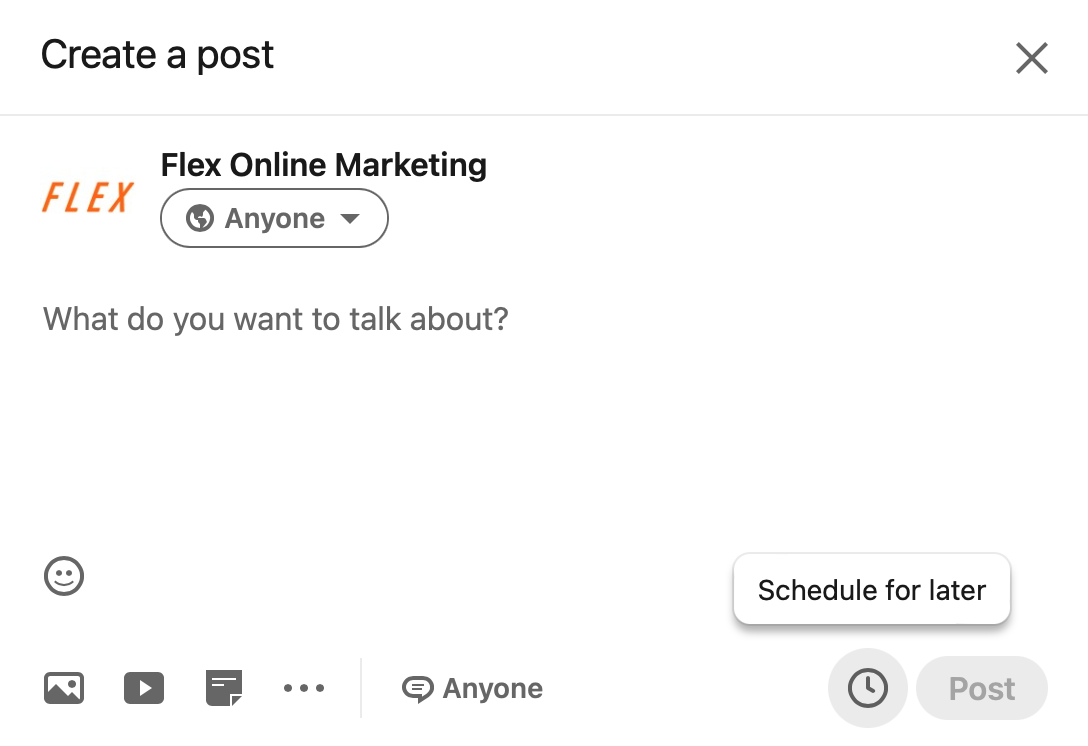Click the Post button
The height and width of the screenshot is (746, 1088).
pos(982,688)
